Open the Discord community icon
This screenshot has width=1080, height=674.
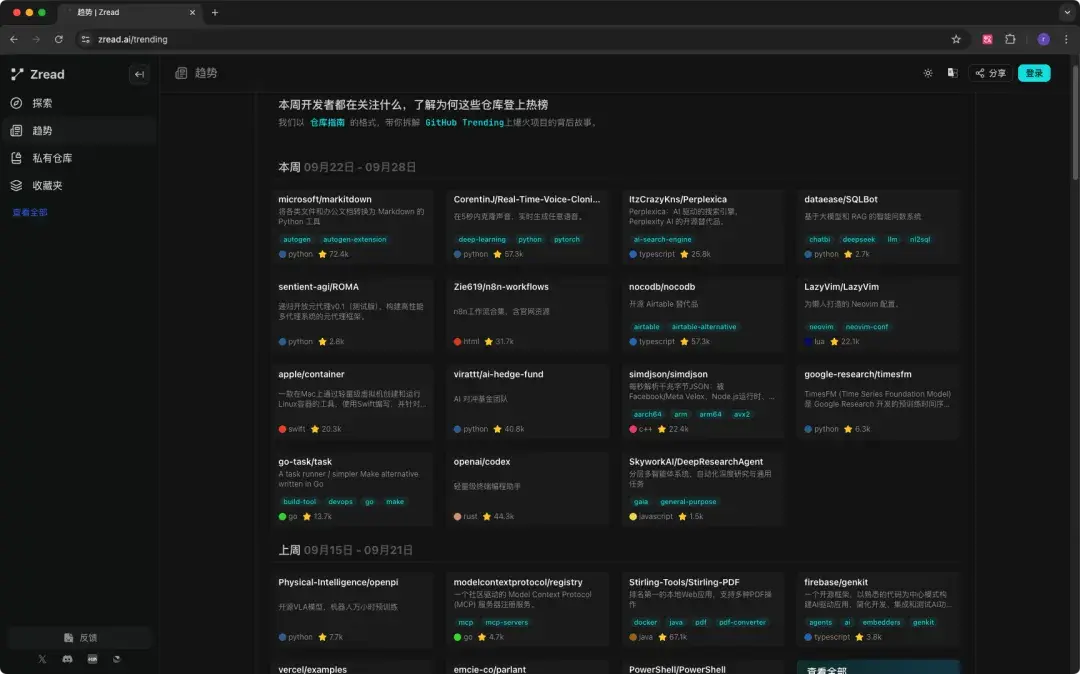tap(66, 659)
